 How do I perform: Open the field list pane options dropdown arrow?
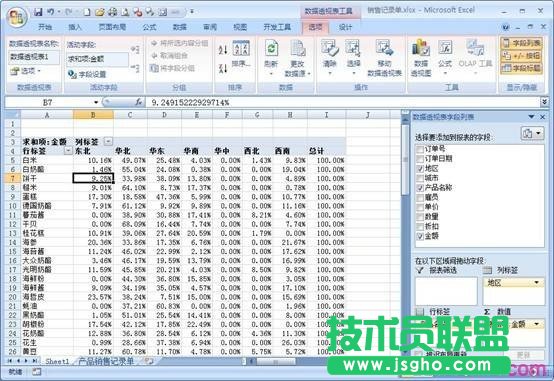(531, 117)
